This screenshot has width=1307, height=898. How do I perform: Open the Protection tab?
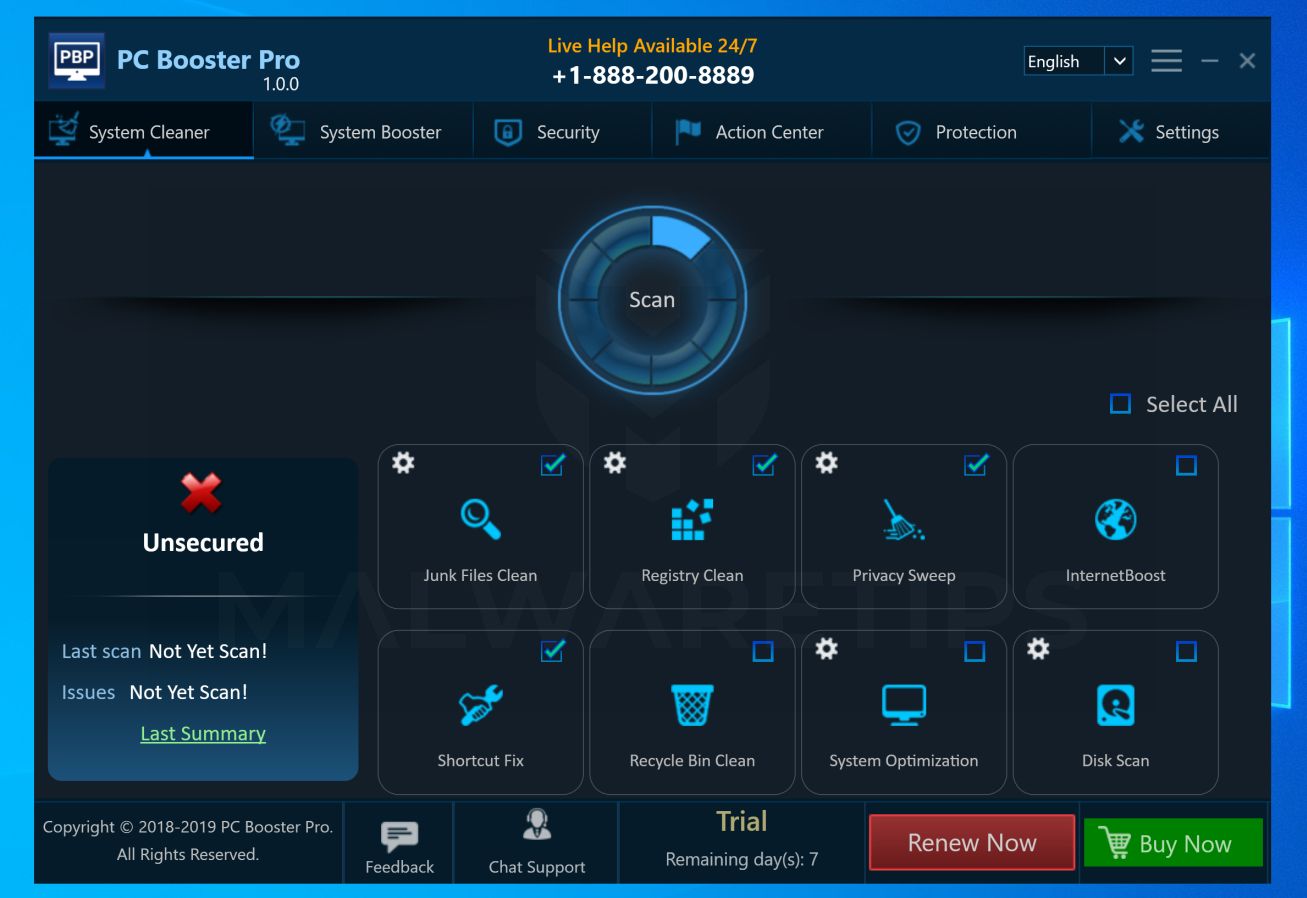click(x=981, y=131)
